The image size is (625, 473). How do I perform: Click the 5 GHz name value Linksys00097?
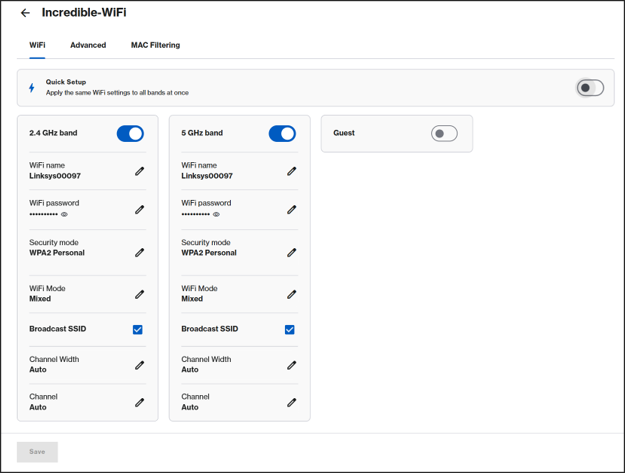click(x=207, y=176)
